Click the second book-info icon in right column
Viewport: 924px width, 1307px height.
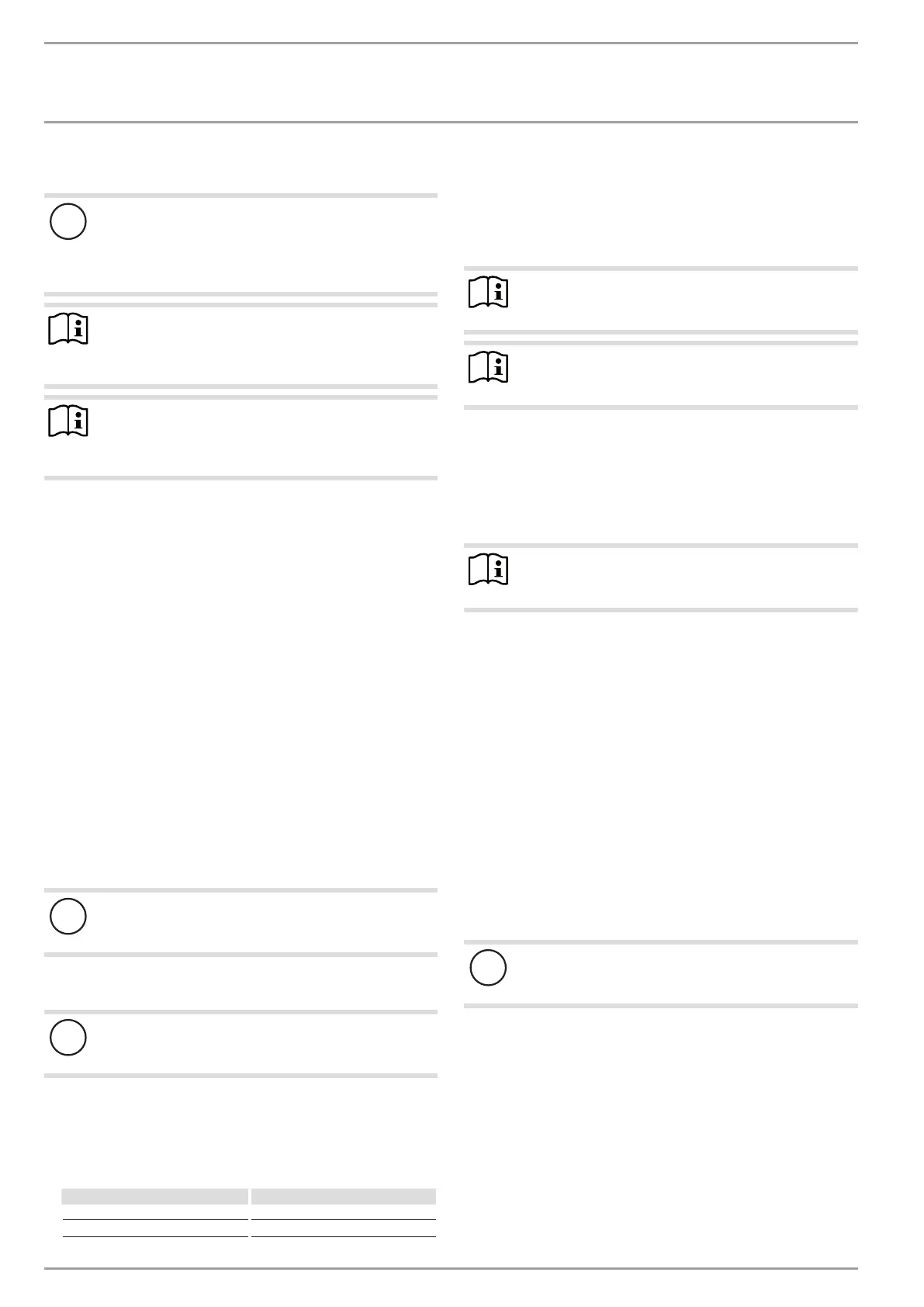(488, 369)
